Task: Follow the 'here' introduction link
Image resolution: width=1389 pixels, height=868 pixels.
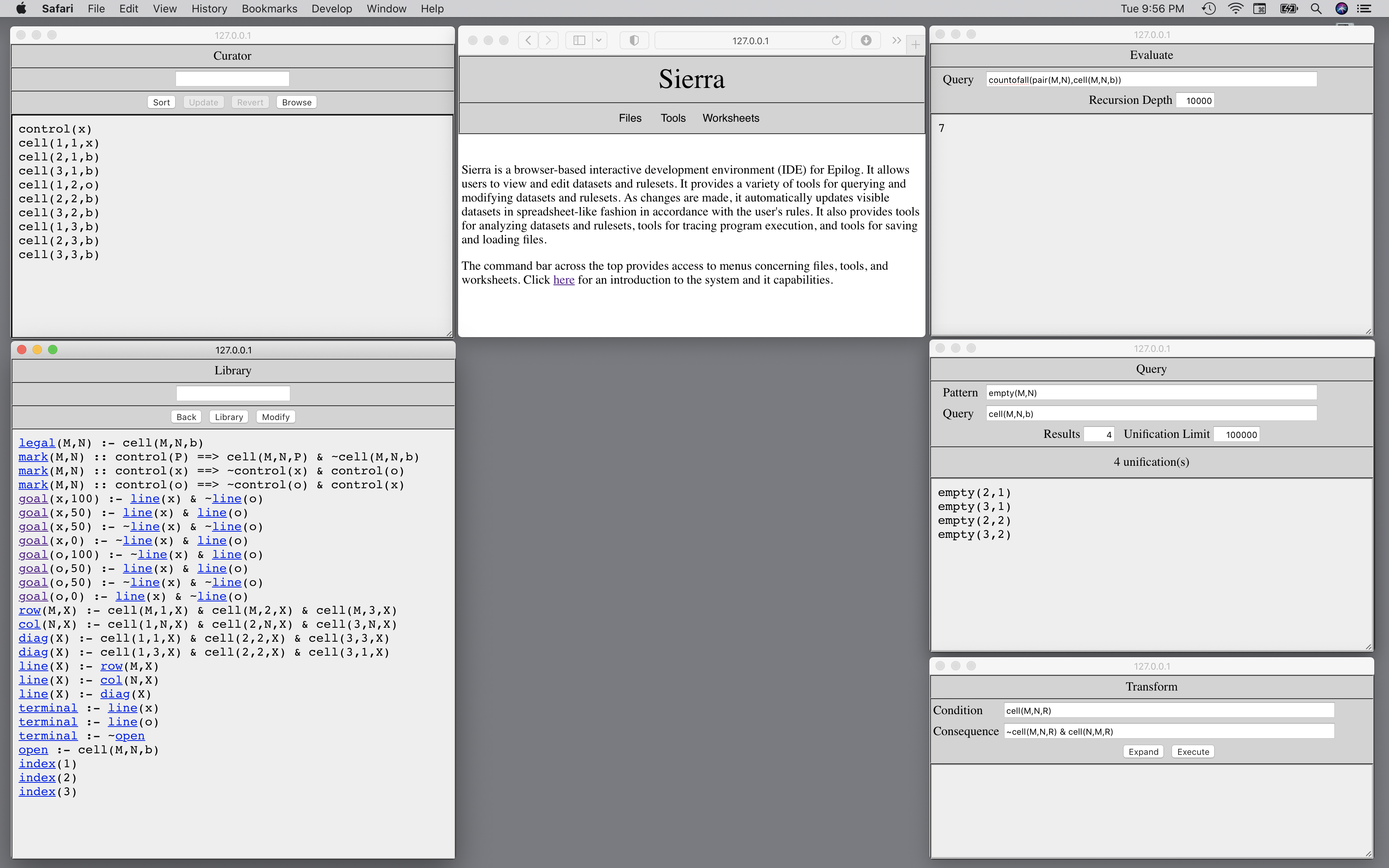Action: tap(563, 280)
